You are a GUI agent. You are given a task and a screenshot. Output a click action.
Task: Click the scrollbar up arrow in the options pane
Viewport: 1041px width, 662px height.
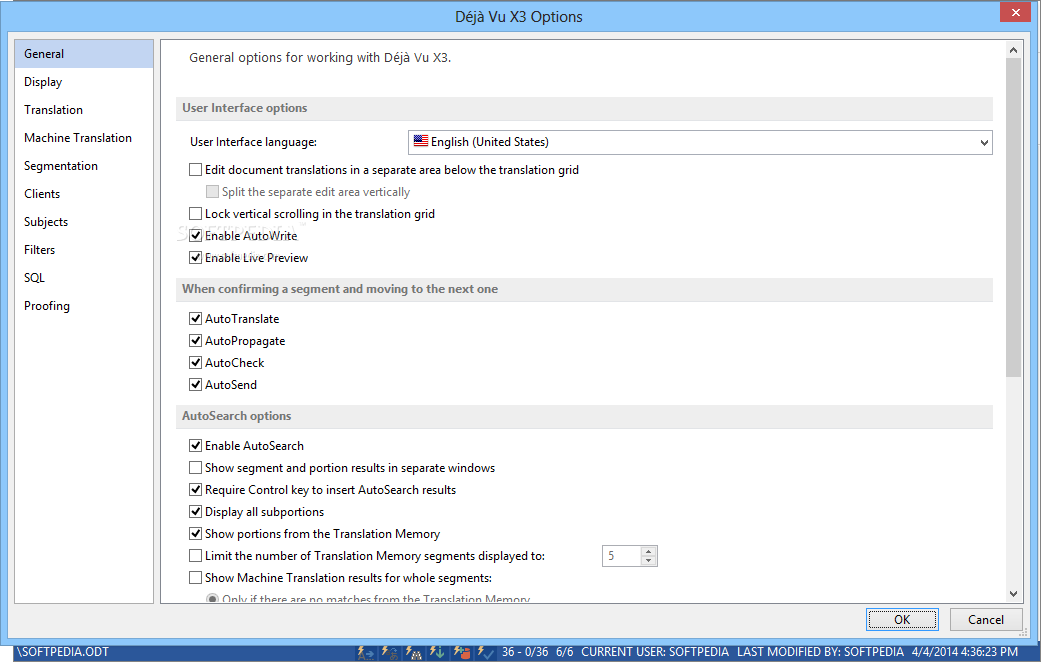[x=1013, y=50]
